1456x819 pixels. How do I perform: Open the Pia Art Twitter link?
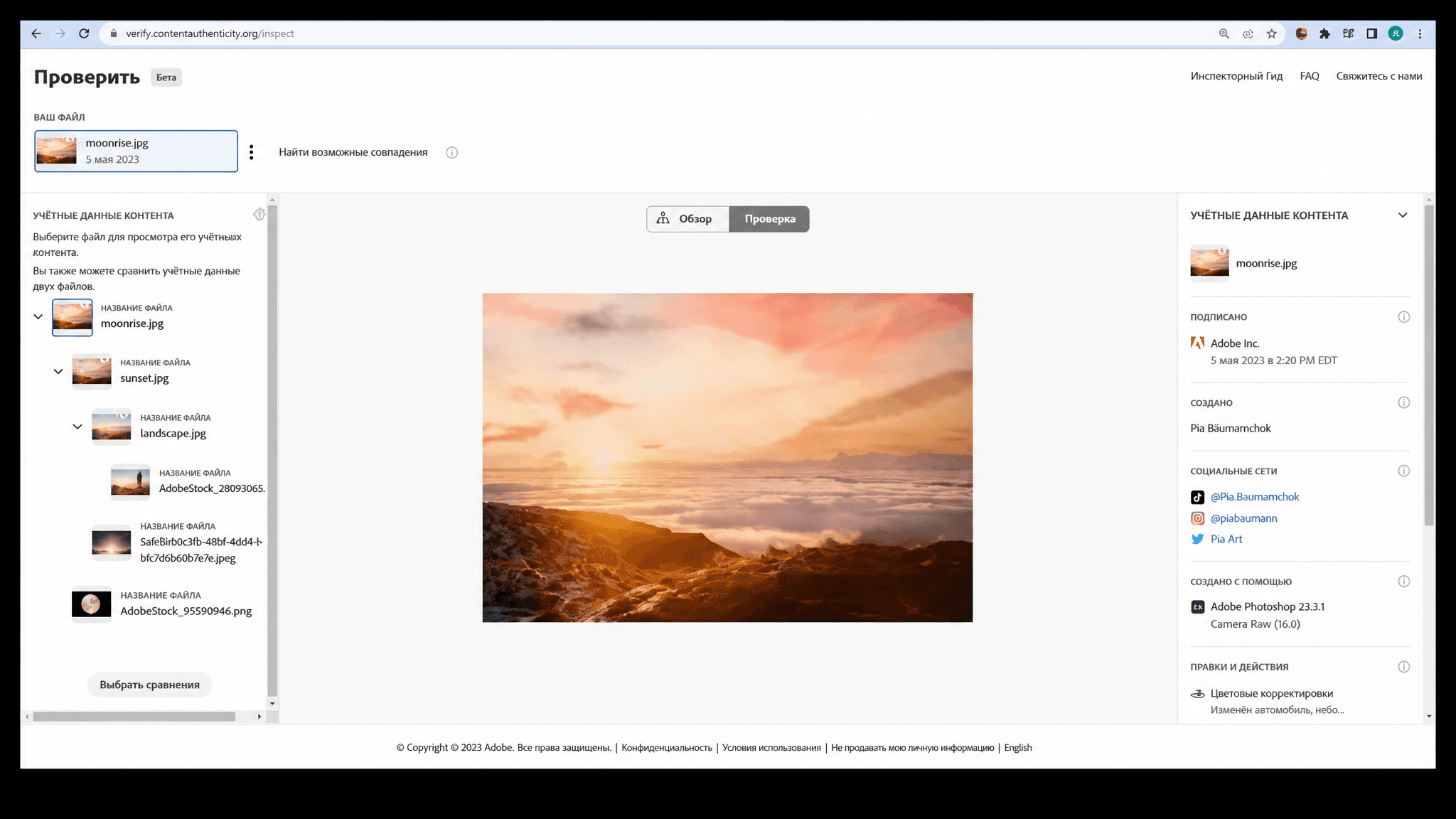coord(1226,539)
